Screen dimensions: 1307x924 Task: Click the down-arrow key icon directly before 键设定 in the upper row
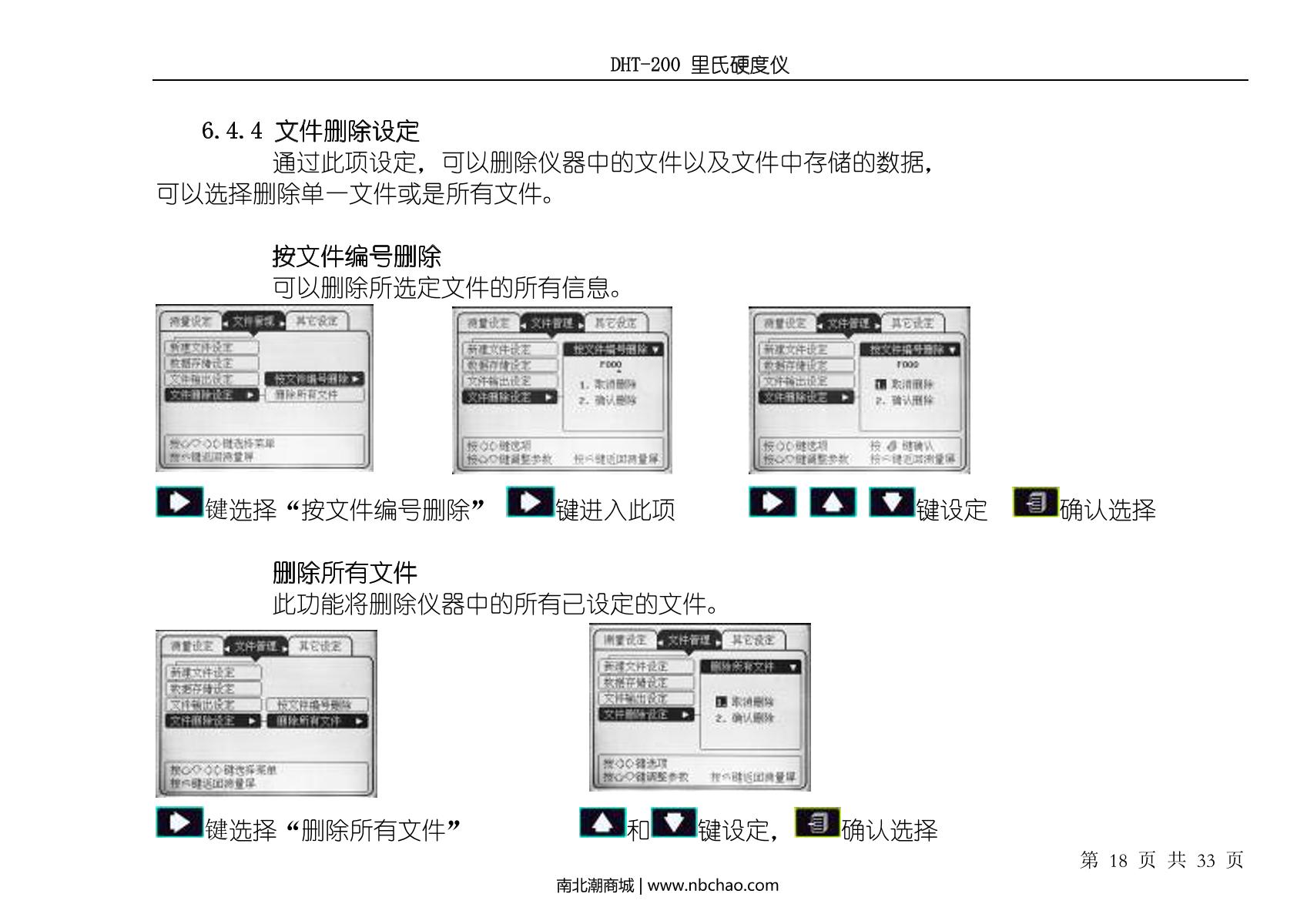pos(891,503)
